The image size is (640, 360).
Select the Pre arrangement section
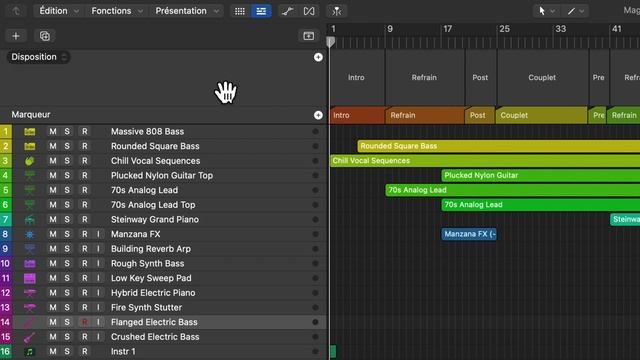pos(599,78)
